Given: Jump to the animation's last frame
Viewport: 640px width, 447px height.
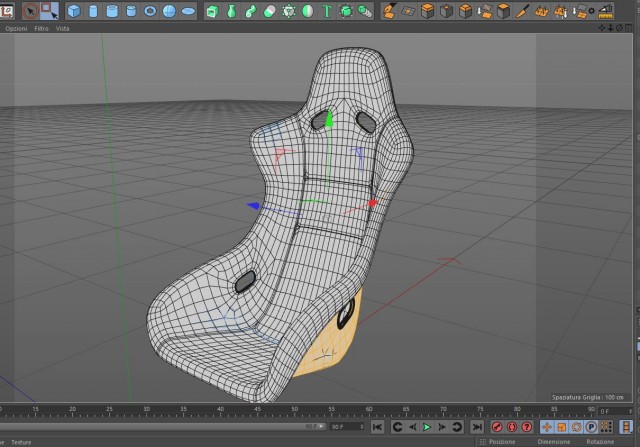Looking at the screenshot, I should click(x=477, y=427).
